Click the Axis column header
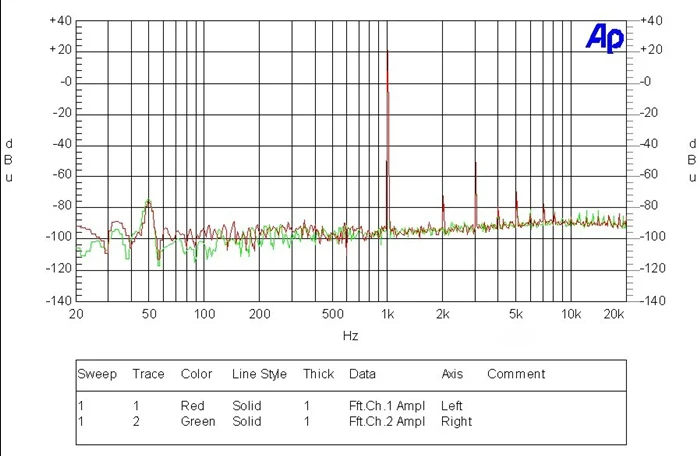 [x=452, y=374]
